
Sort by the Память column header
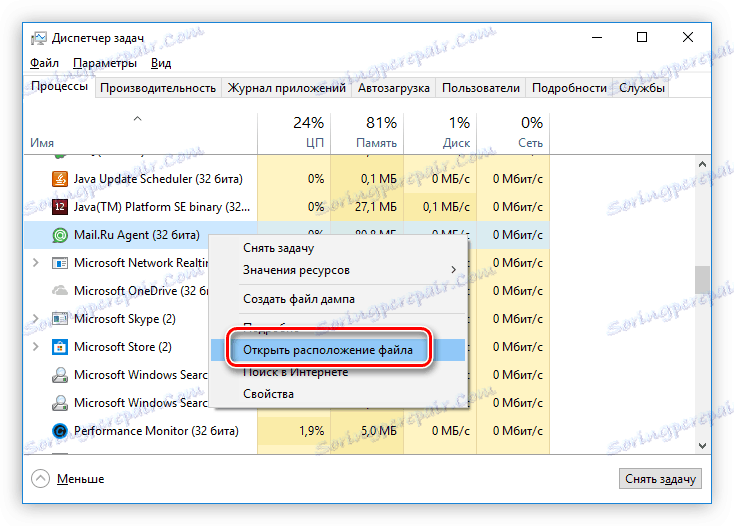367,133
